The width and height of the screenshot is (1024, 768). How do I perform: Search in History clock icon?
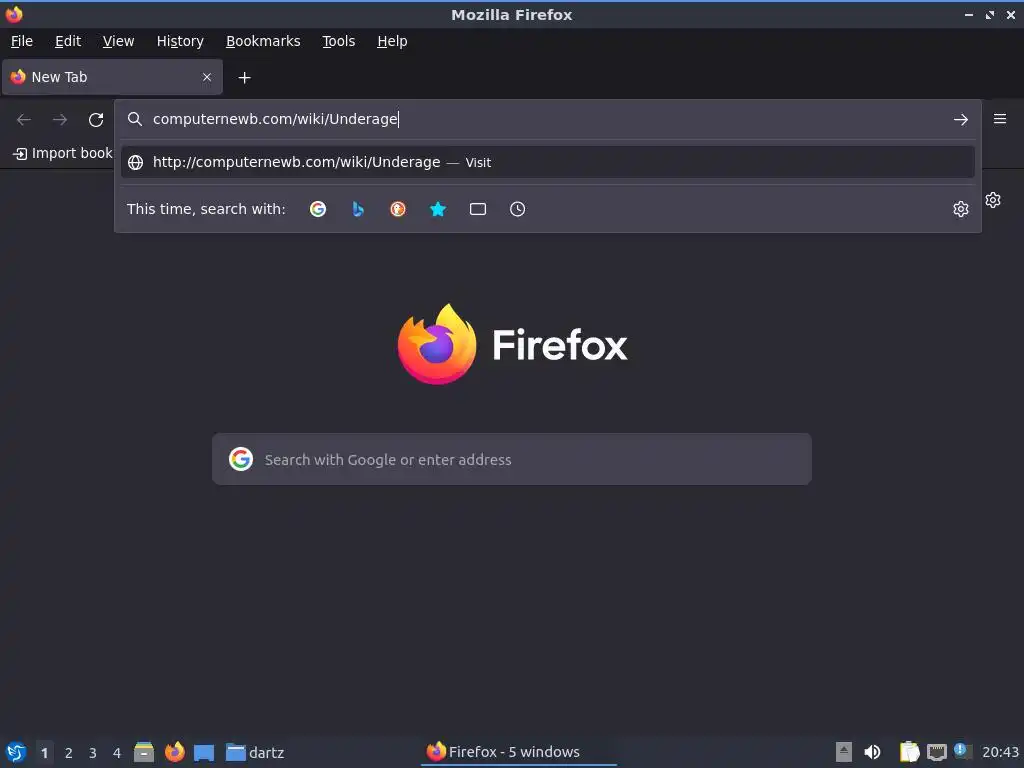point(517,209)
